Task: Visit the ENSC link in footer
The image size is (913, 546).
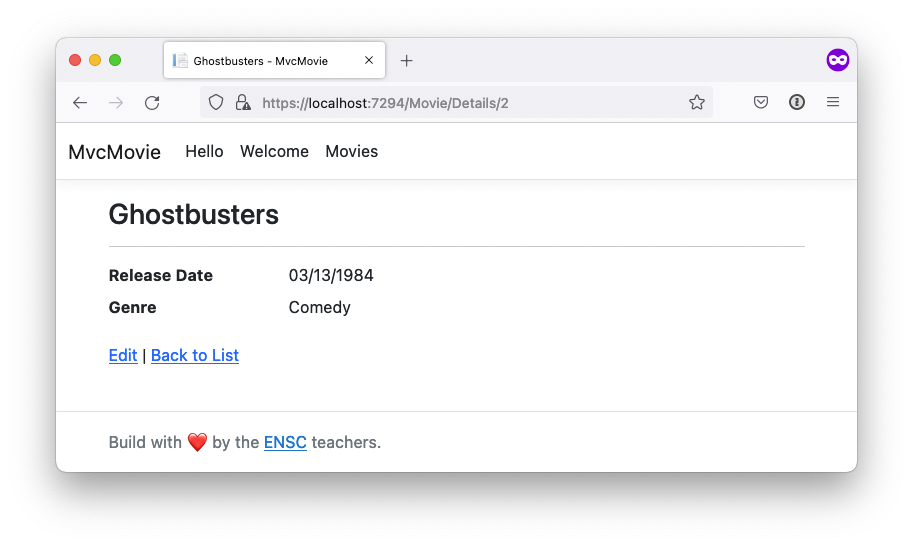Action: pos(285,442)
